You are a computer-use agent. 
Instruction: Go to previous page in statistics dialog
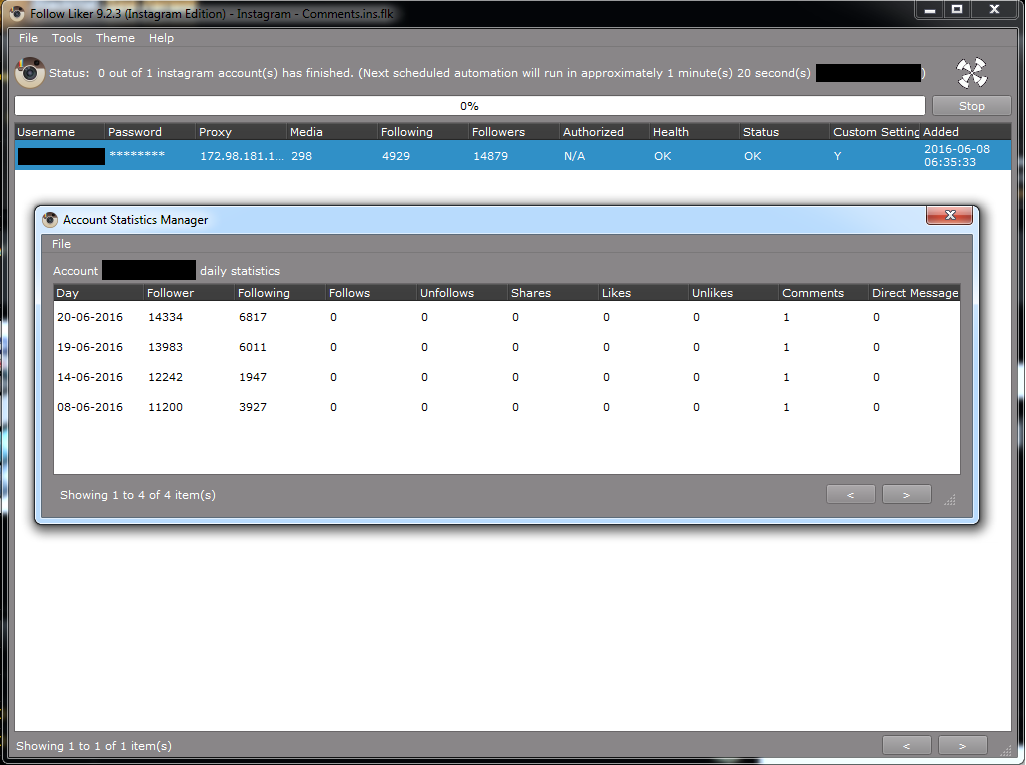(x=851, y=495)
